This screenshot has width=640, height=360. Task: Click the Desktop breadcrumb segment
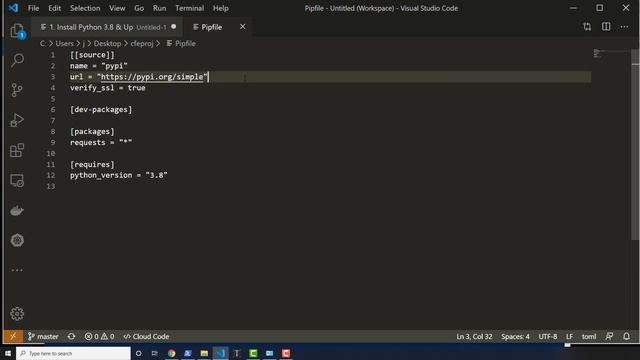pos(107,43)
